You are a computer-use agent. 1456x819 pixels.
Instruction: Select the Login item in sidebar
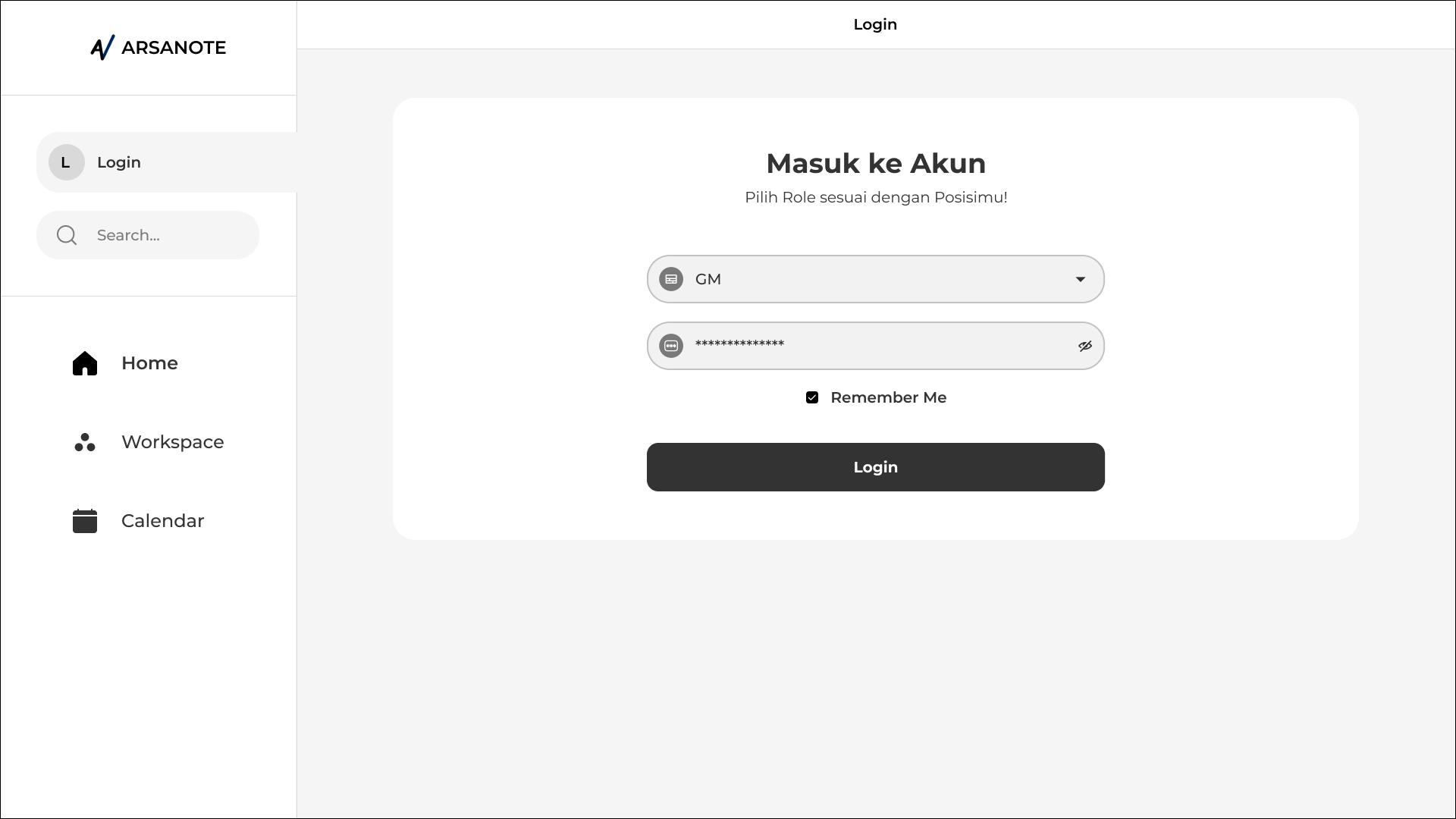click(x=167, y=162)
